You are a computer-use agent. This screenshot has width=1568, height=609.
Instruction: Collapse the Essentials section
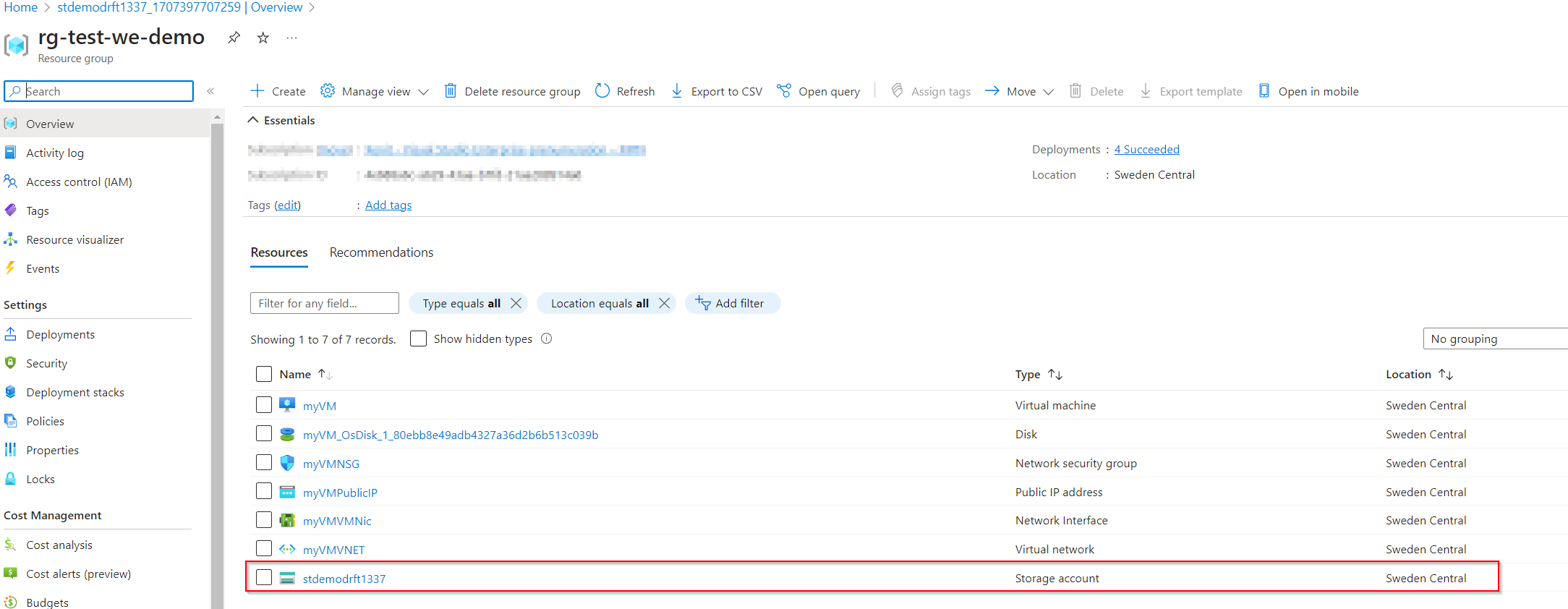pyautogui.click(x=282, y=120)
